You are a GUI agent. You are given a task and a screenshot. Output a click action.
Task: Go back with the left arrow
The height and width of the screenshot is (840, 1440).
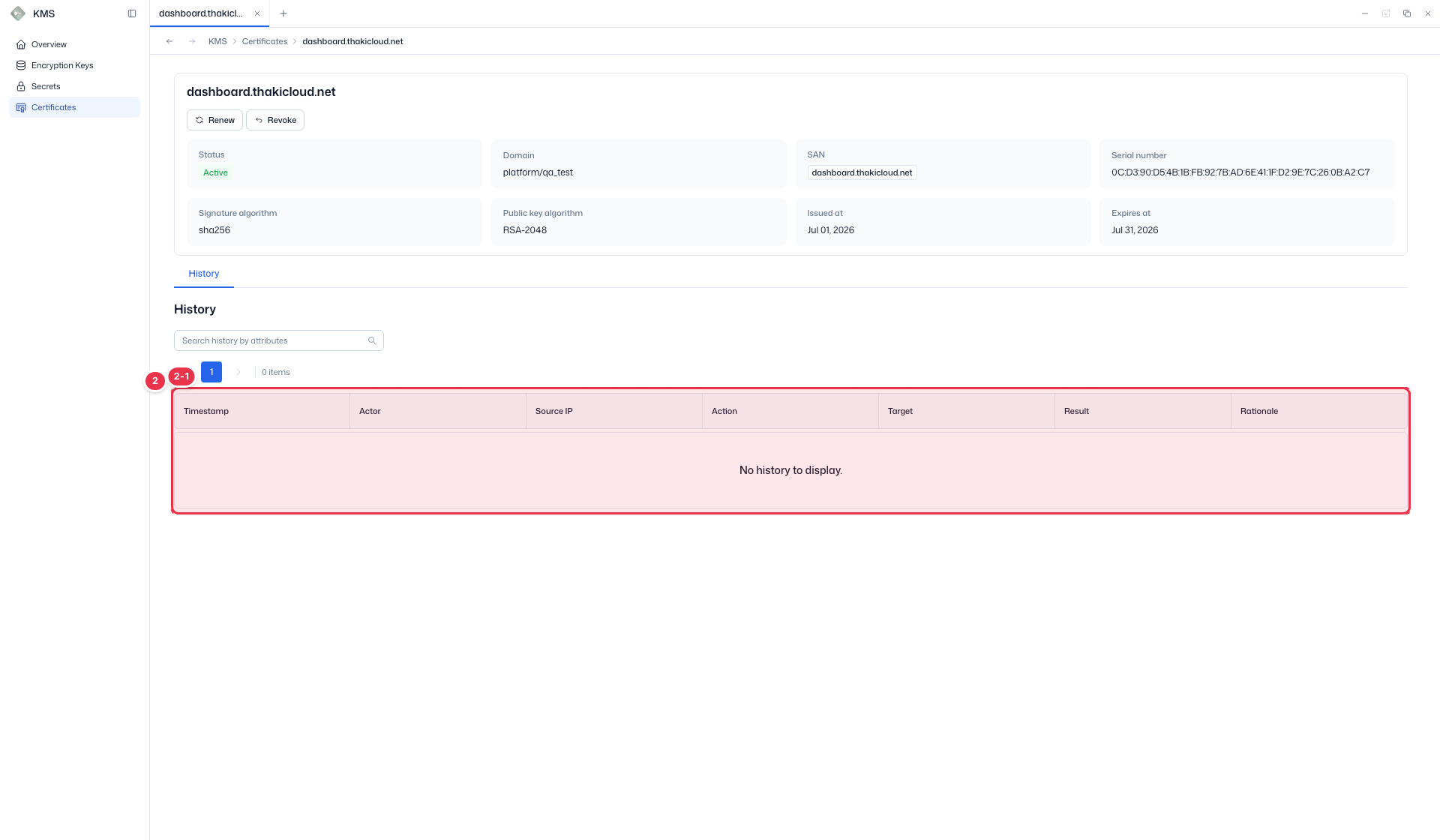click(169, 41)
